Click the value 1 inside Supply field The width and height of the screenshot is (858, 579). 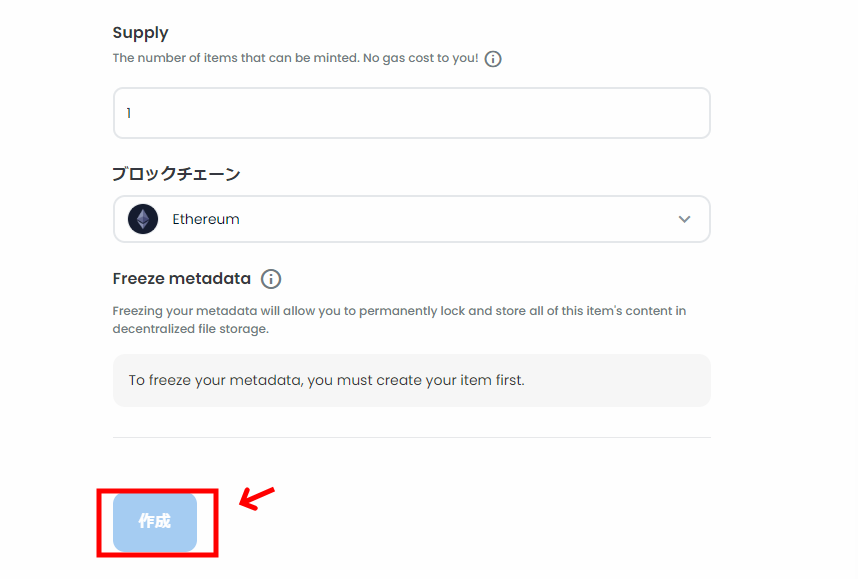pos(129,113)
